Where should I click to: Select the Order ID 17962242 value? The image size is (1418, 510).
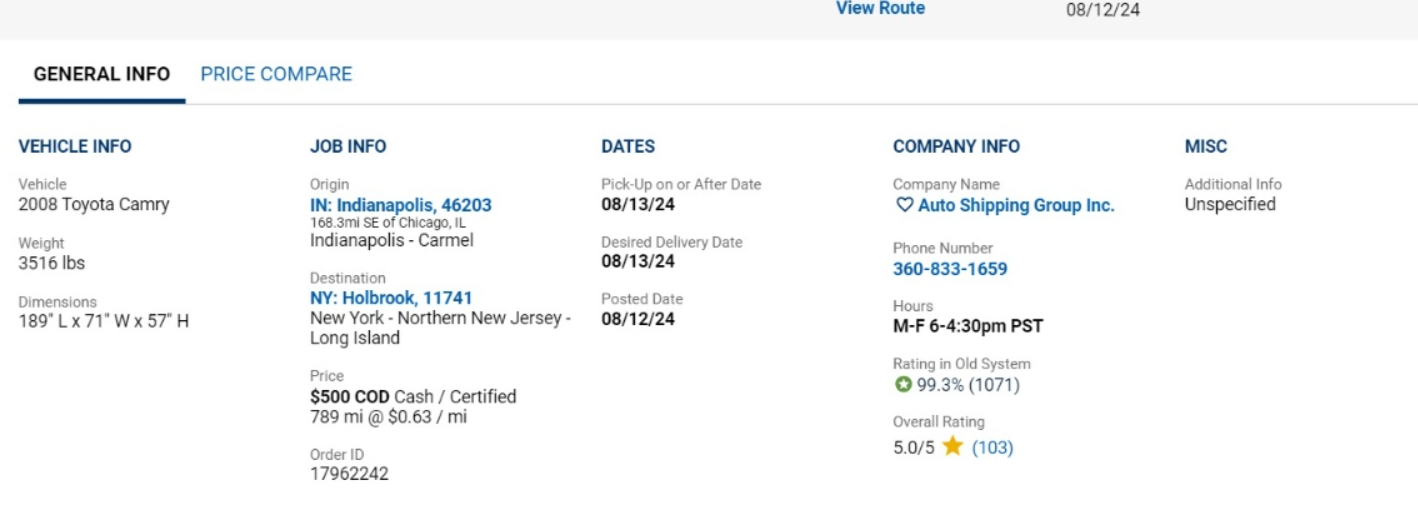[x=349, y=474]
